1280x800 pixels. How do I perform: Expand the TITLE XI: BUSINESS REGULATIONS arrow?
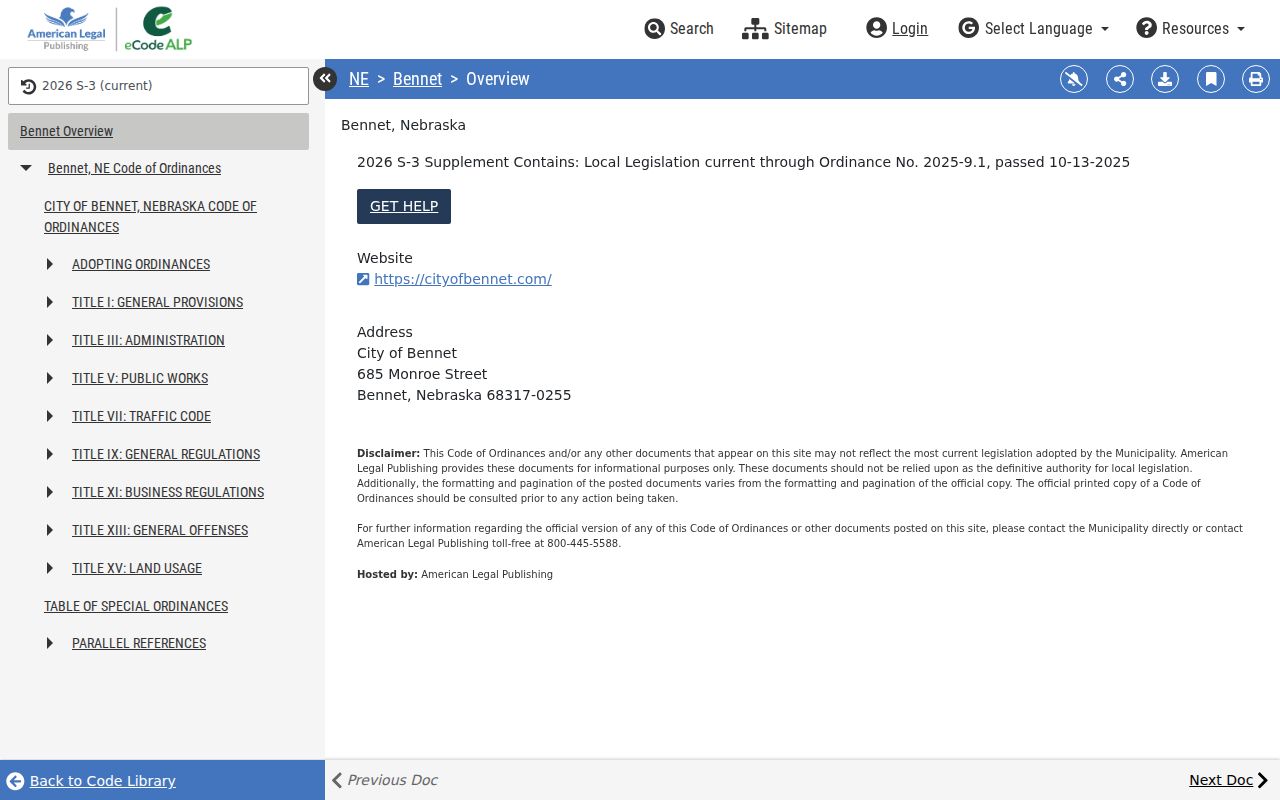pyautogui.click(x=50, y=492)
